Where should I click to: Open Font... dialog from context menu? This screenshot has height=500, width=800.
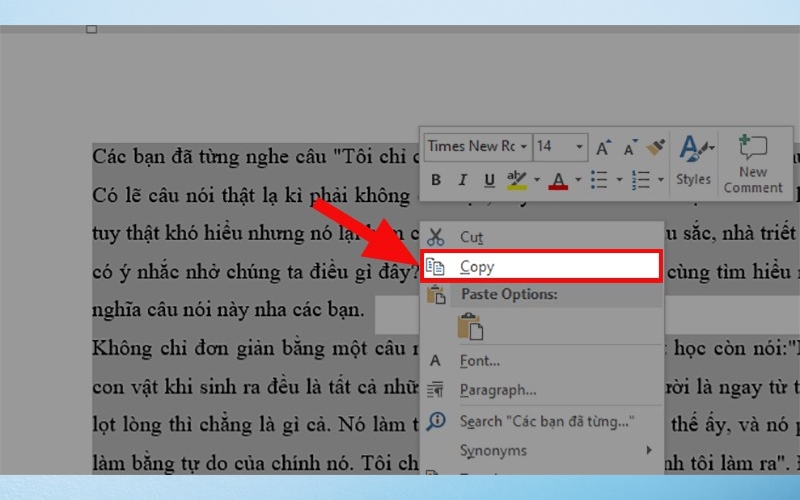(542, 361)
